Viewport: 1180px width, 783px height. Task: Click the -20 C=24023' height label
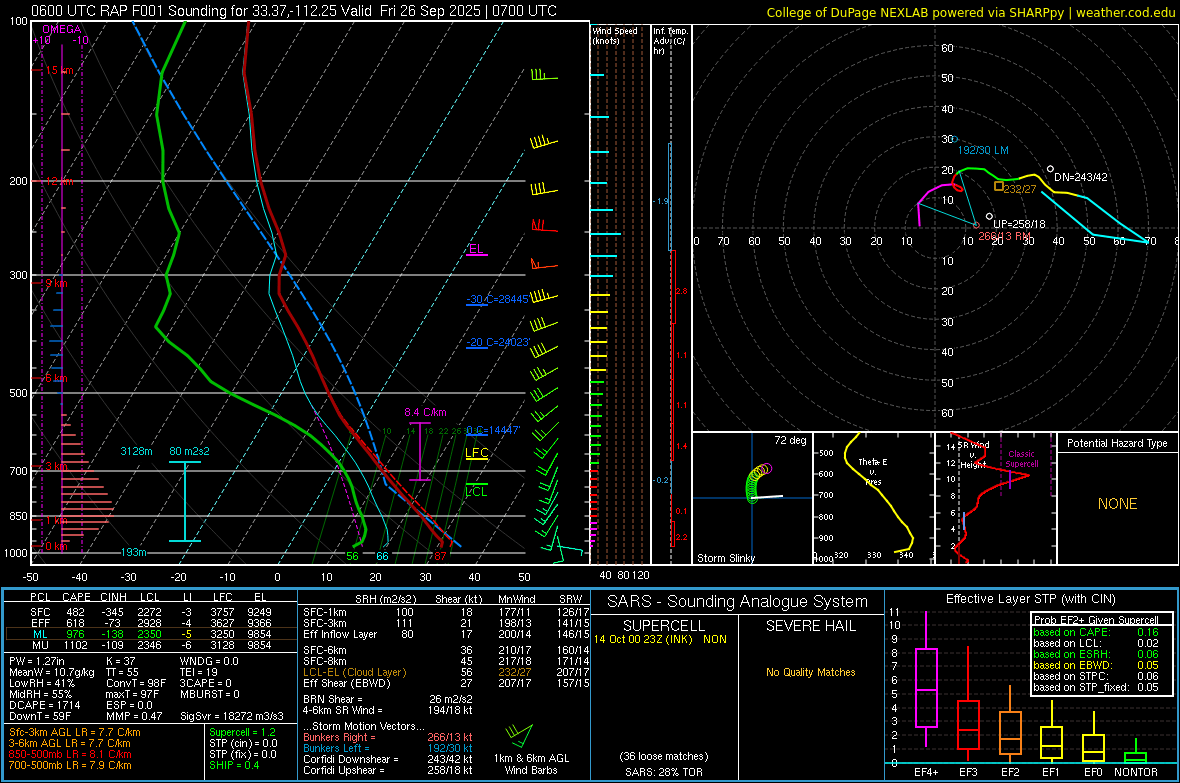(497, 343)
